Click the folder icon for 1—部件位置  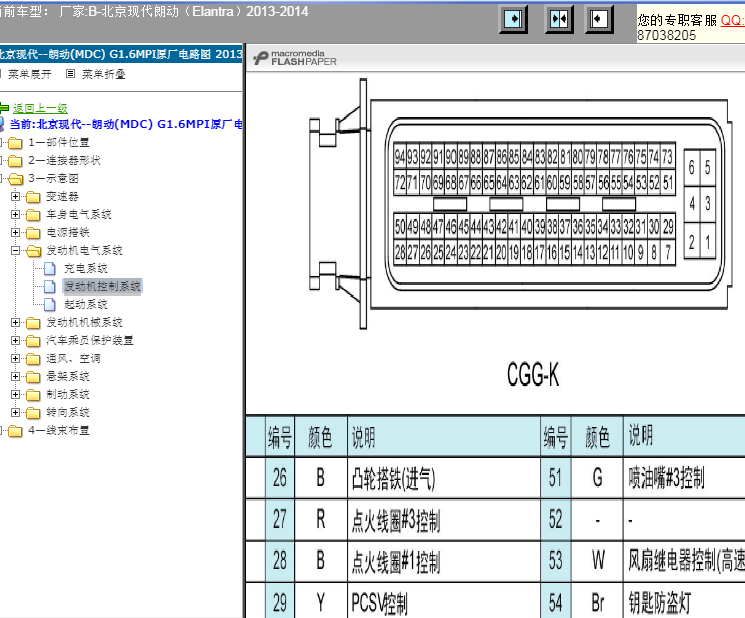(x=15, y=143)
